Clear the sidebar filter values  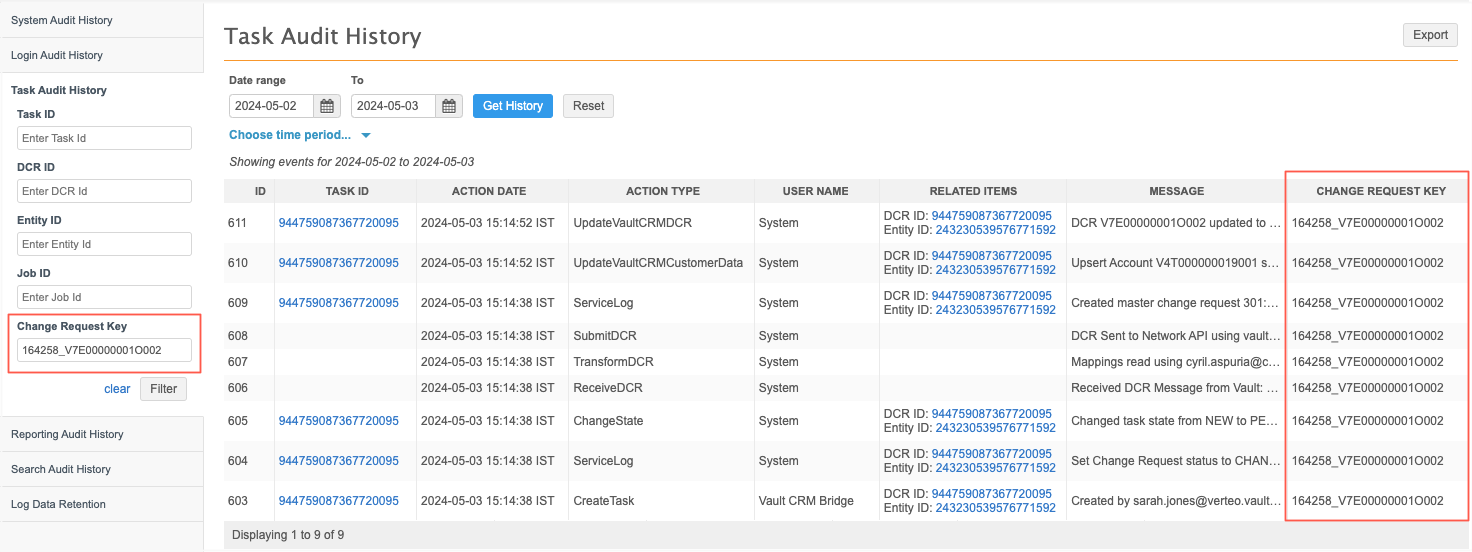coord(117,389)
